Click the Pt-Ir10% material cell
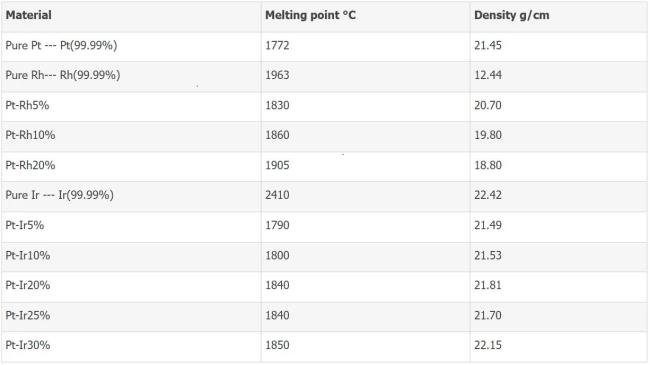This screenshot has height=365, width=650. pyautogui.click(x=131, y=257)
